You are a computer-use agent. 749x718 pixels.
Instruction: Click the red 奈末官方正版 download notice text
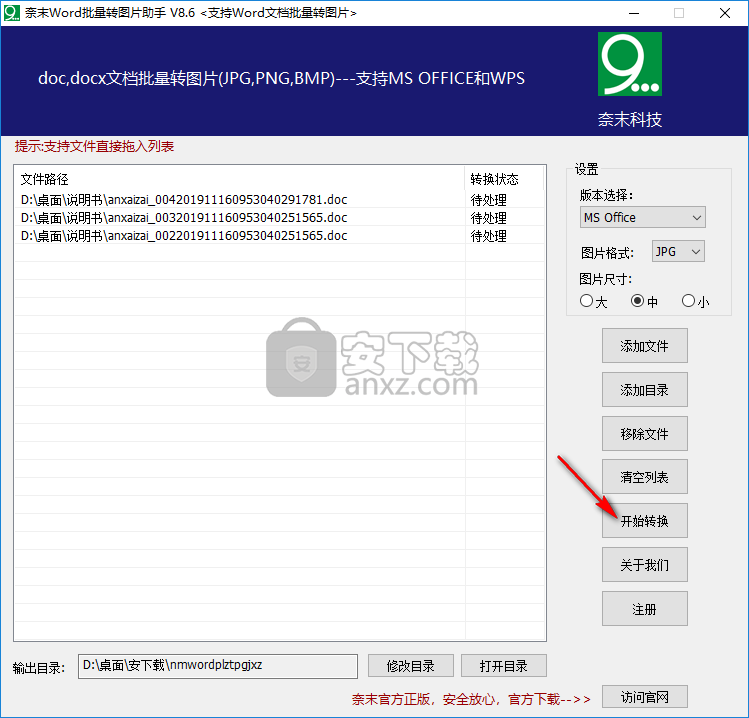(x=471, y=699)
